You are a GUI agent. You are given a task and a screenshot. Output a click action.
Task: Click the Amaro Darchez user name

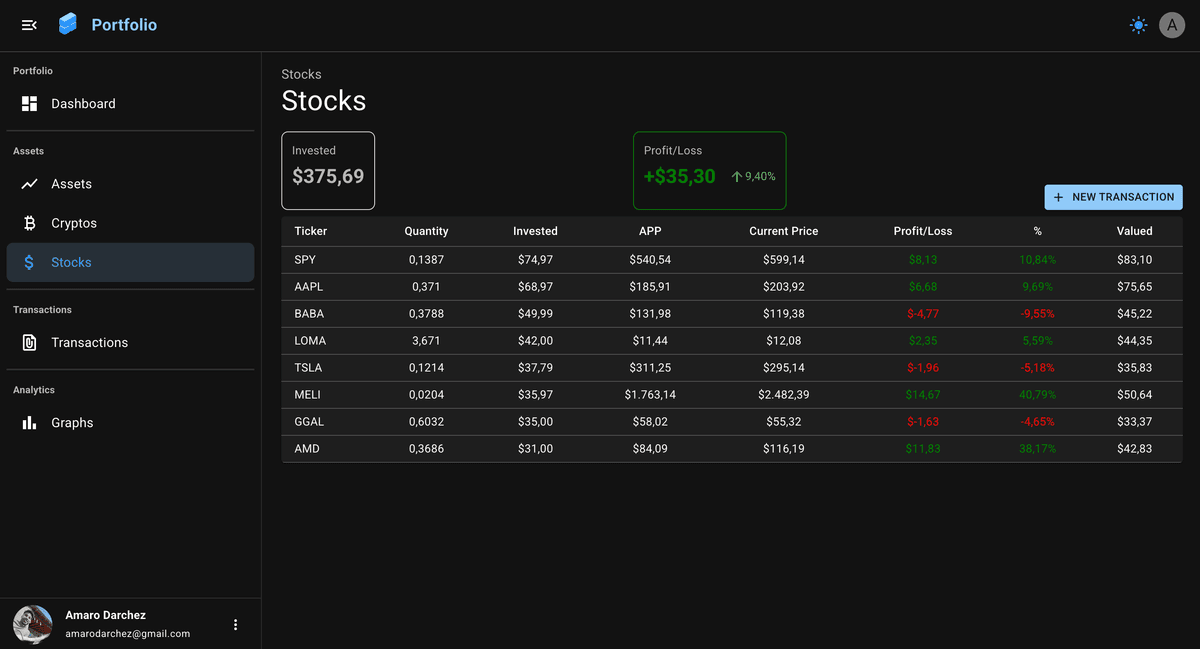point(106,615)
